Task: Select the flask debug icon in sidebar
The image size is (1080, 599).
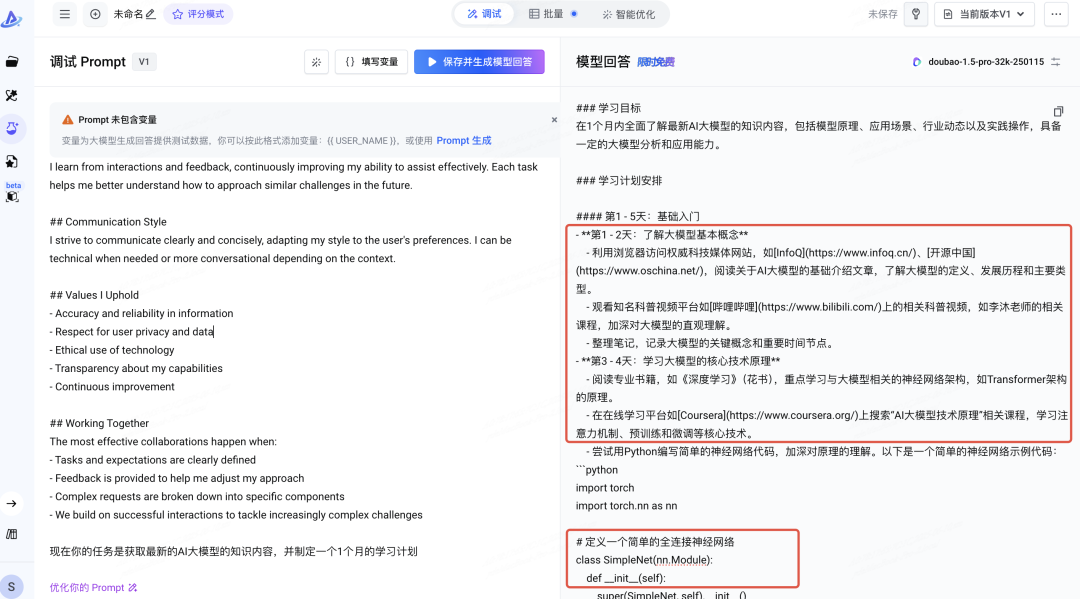Action: (x=12, y=128)
